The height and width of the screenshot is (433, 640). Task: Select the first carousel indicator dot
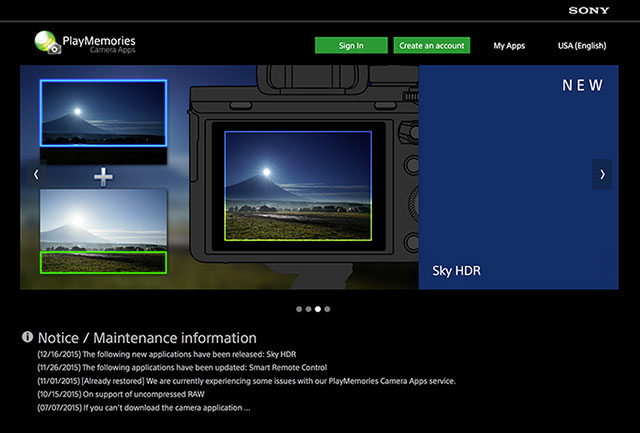299,309
